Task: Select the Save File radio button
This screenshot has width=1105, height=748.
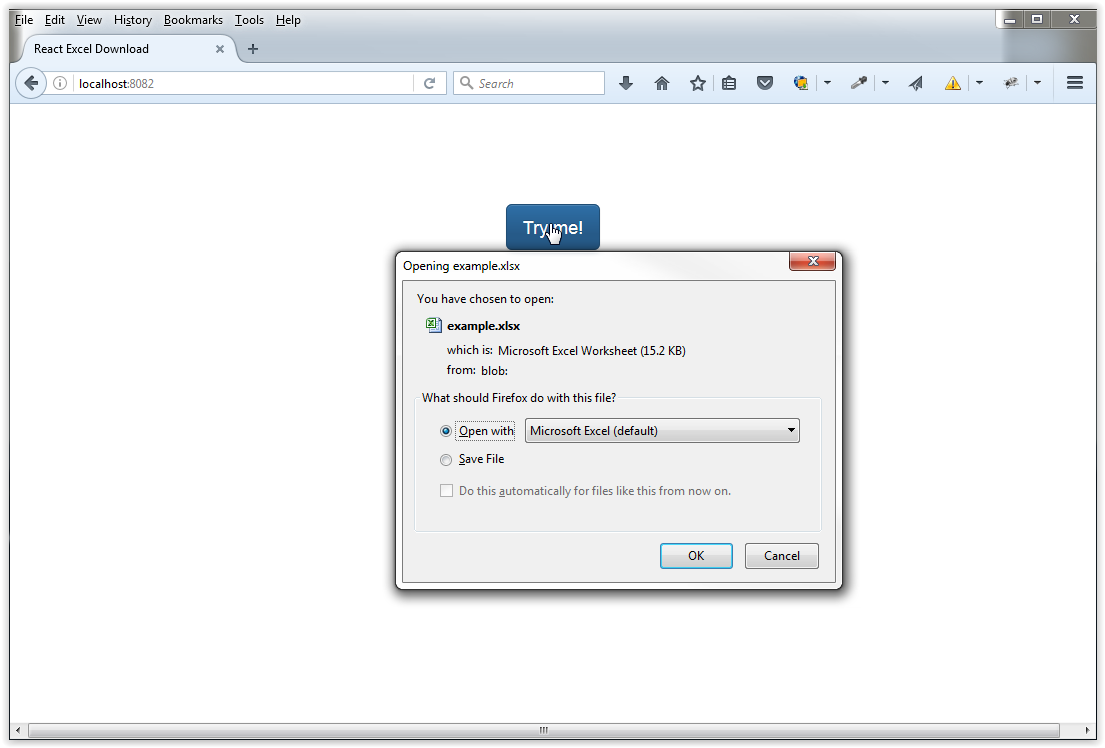Action: pos(445,460)
